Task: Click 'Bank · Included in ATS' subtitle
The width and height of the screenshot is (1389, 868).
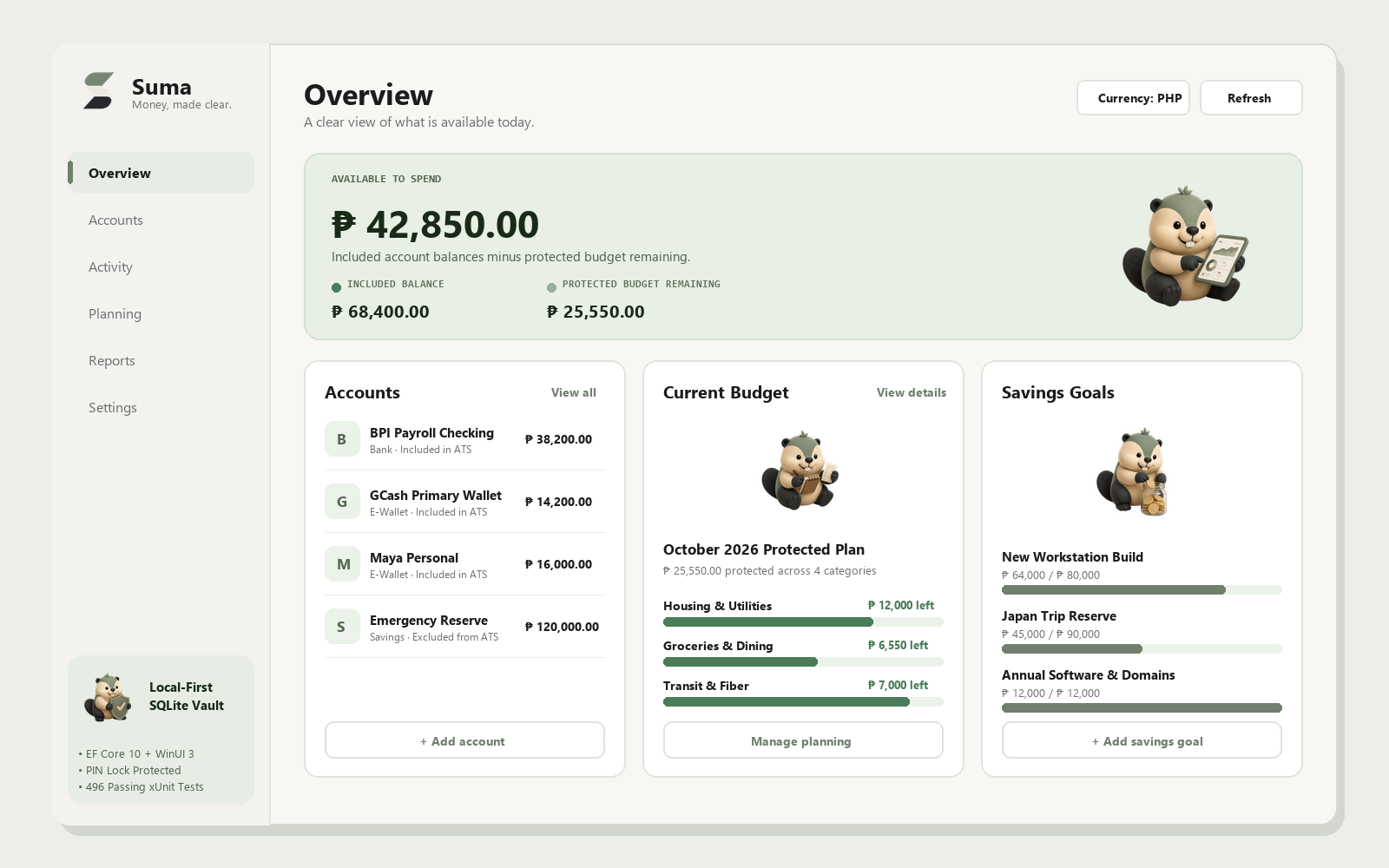Action: [420, 450]
